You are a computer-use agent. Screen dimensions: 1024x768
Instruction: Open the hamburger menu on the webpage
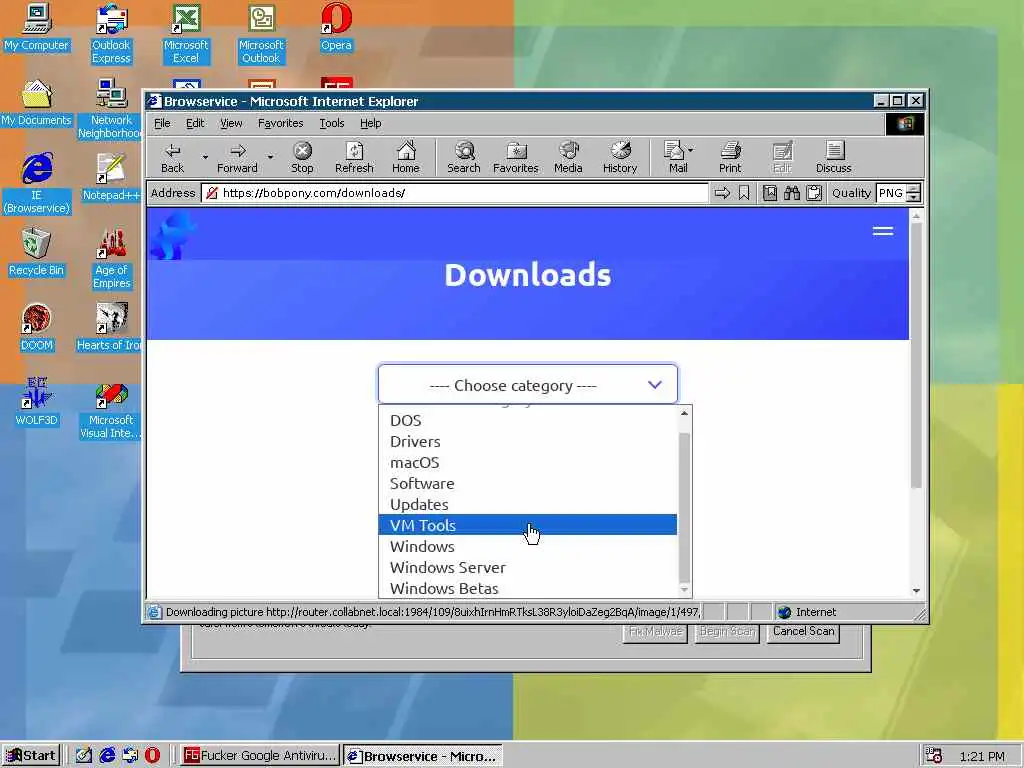point(883,231)
